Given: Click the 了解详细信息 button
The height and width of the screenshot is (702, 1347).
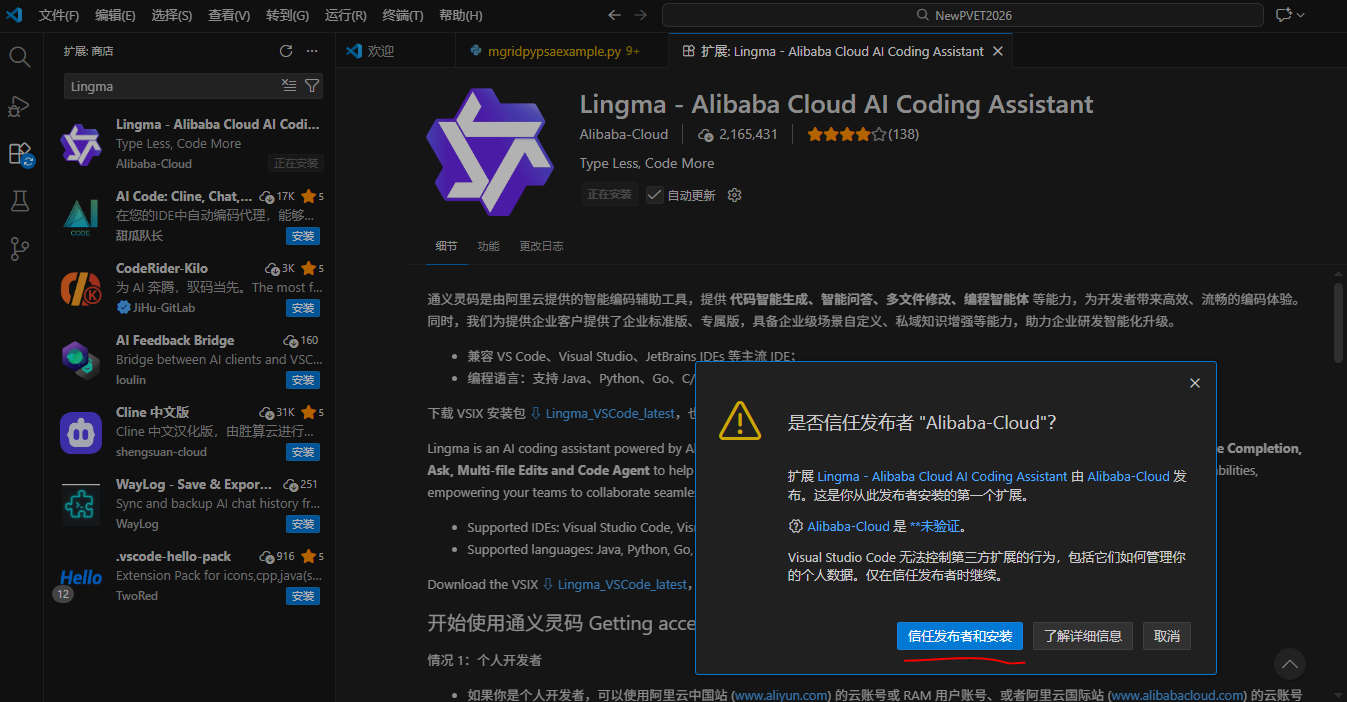Looking at the screenshot, I should (1083, 636).
